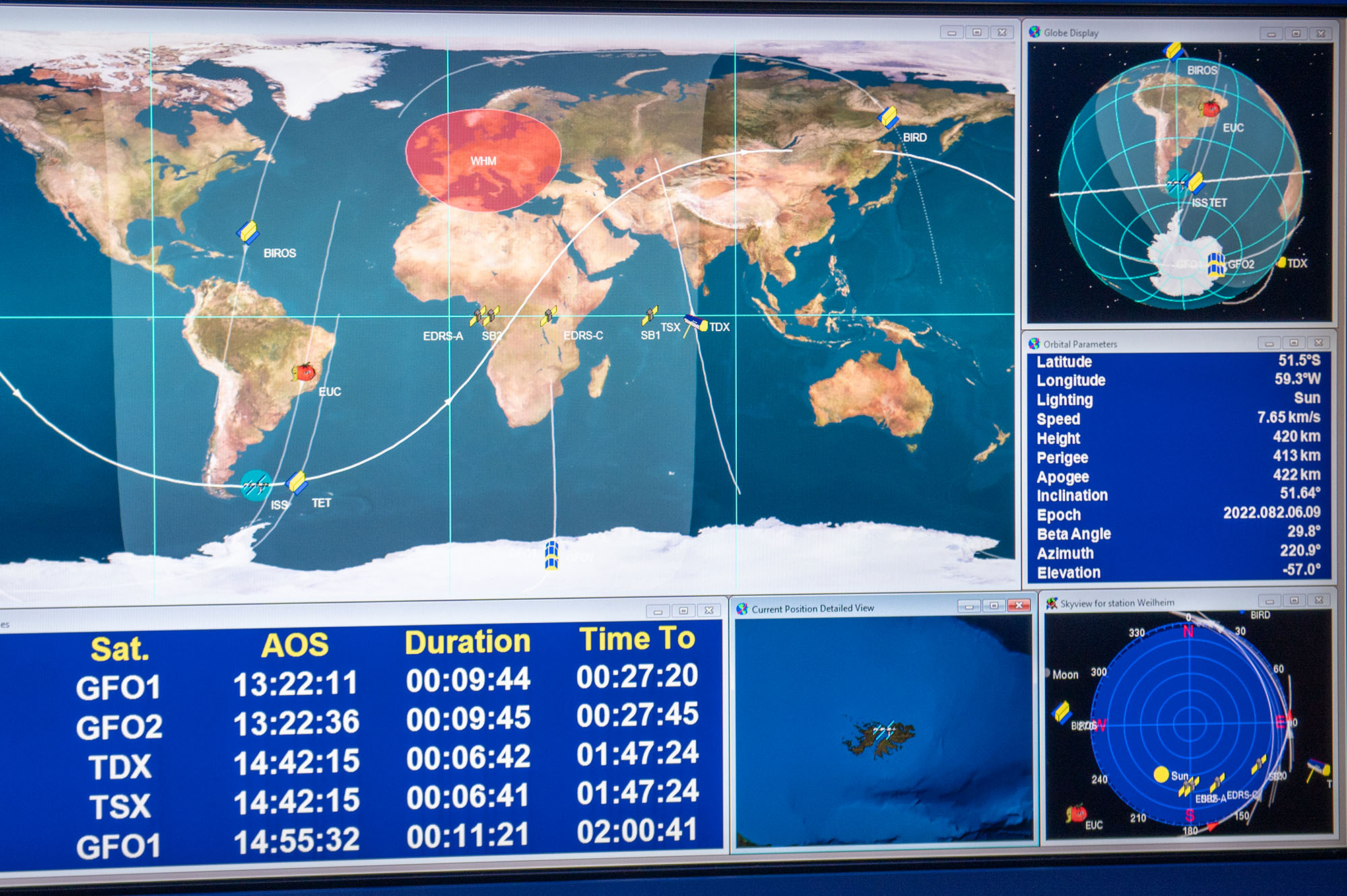Maximize the Globe Display window
Screen dimensions: 1347x896
click(x=1296, y=34)
